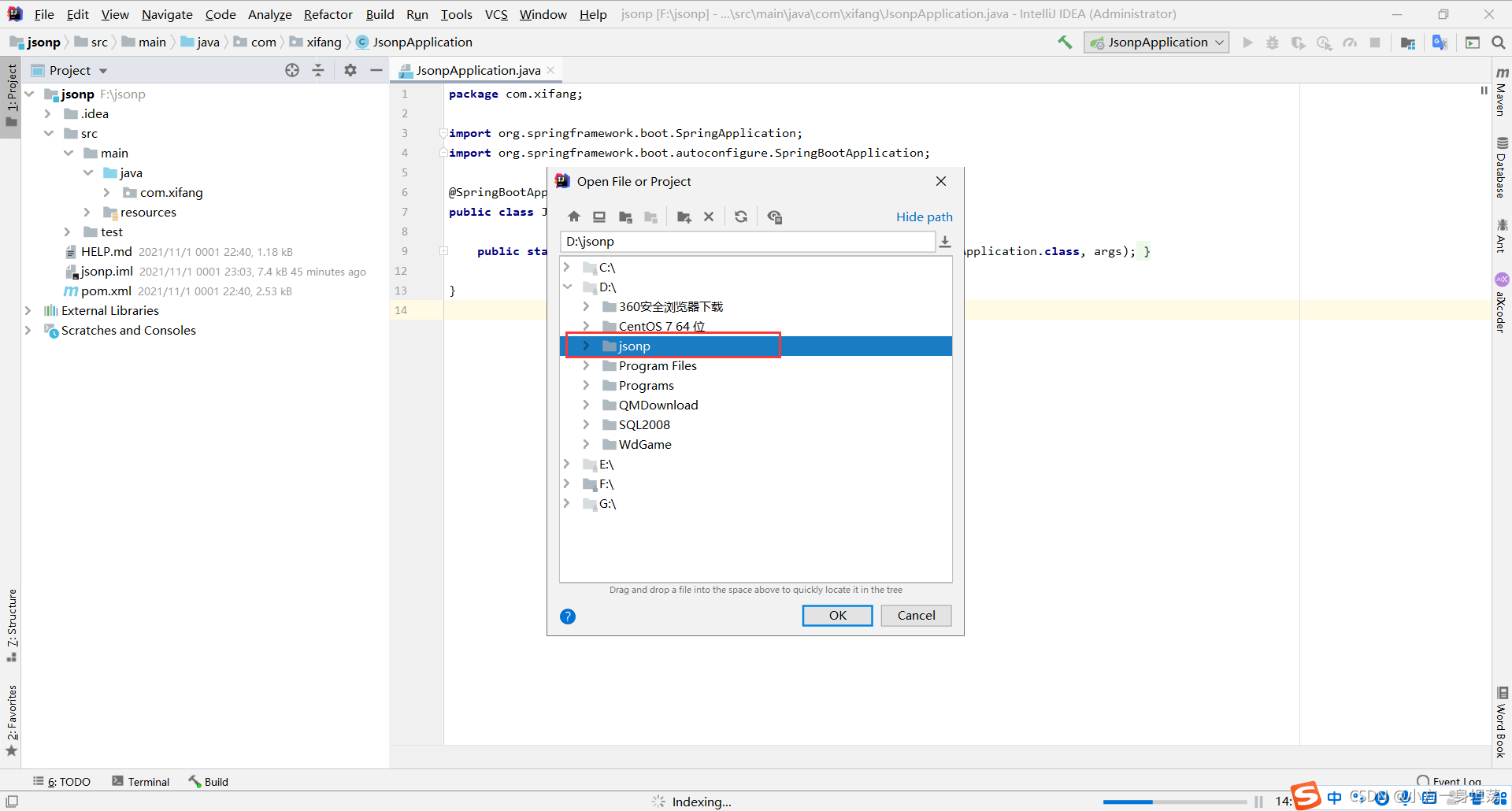Open the path history download-arrow button
1512x811 pixels.
945,242
